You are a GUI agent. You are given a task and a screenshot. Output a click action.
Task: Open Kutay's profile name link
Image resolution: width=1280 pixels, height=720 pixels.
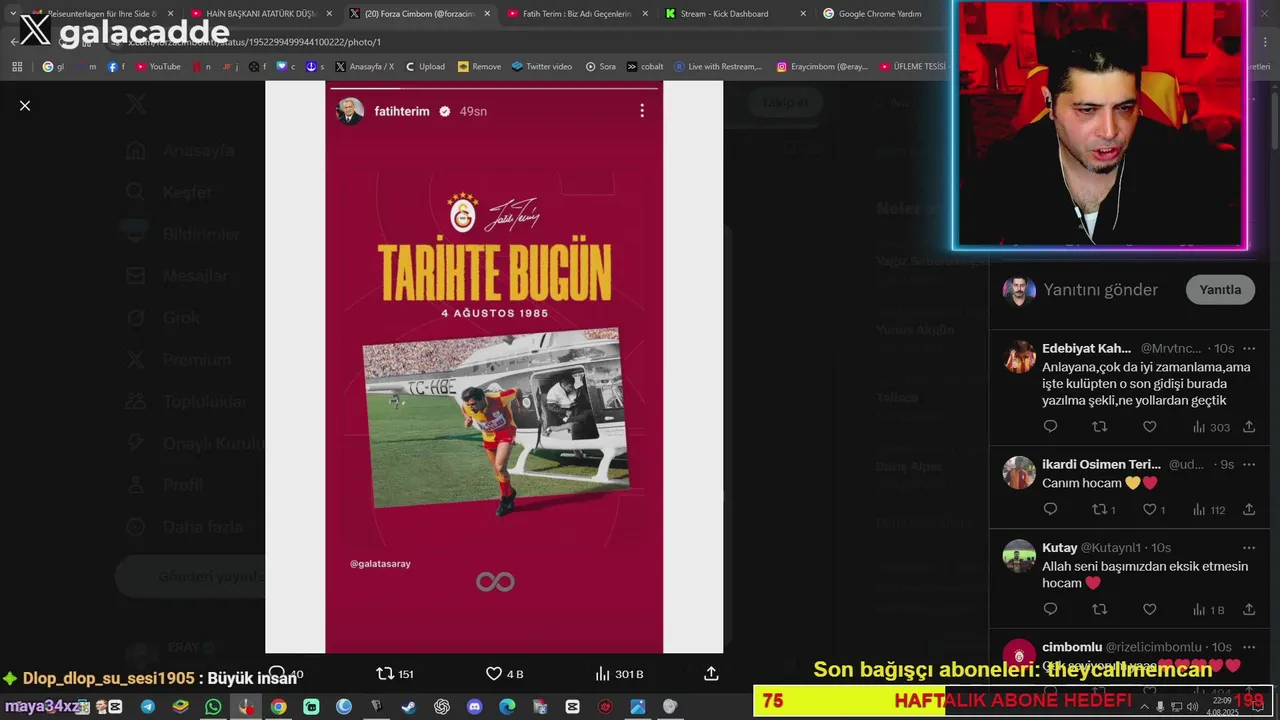click(x=1060, y=548)
